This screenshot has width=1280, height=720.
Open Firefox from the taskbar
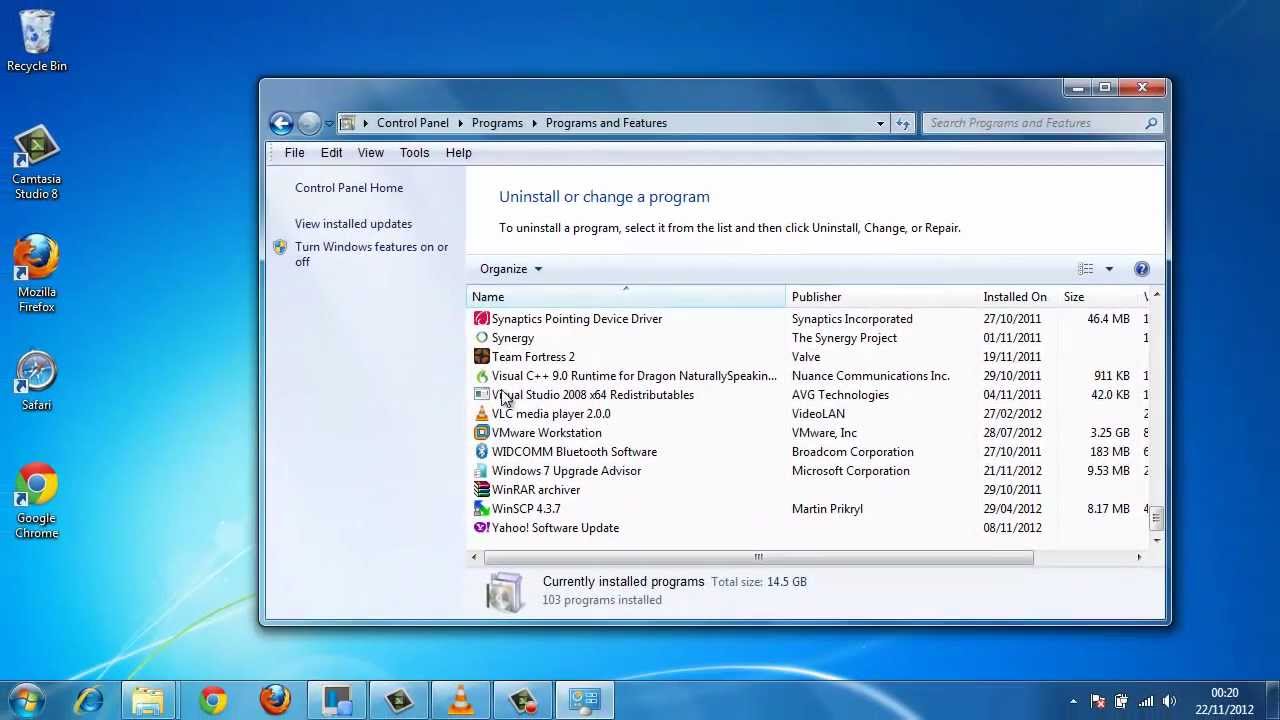274,700
